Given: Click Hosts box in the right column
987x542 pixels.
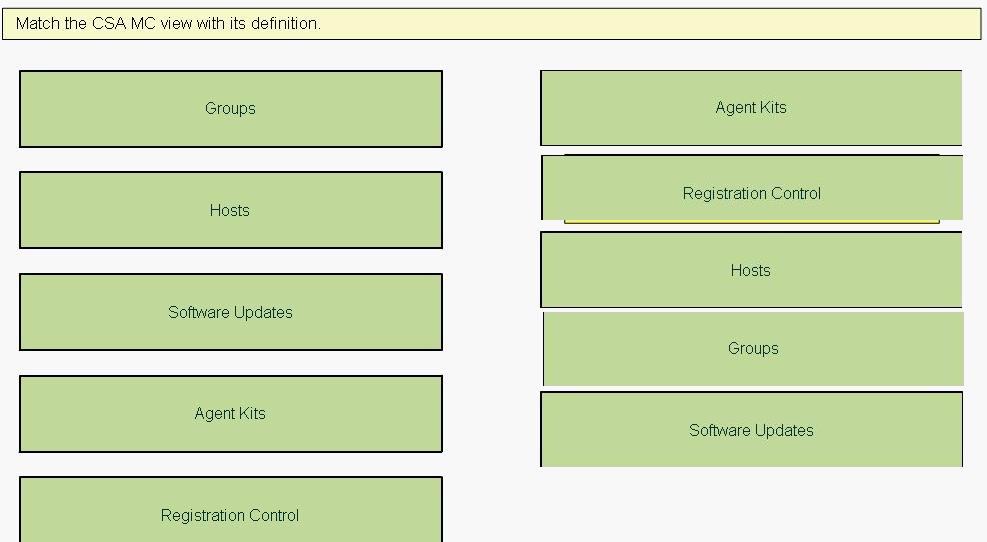Looking at the screenshot, I should coord(751,270).
